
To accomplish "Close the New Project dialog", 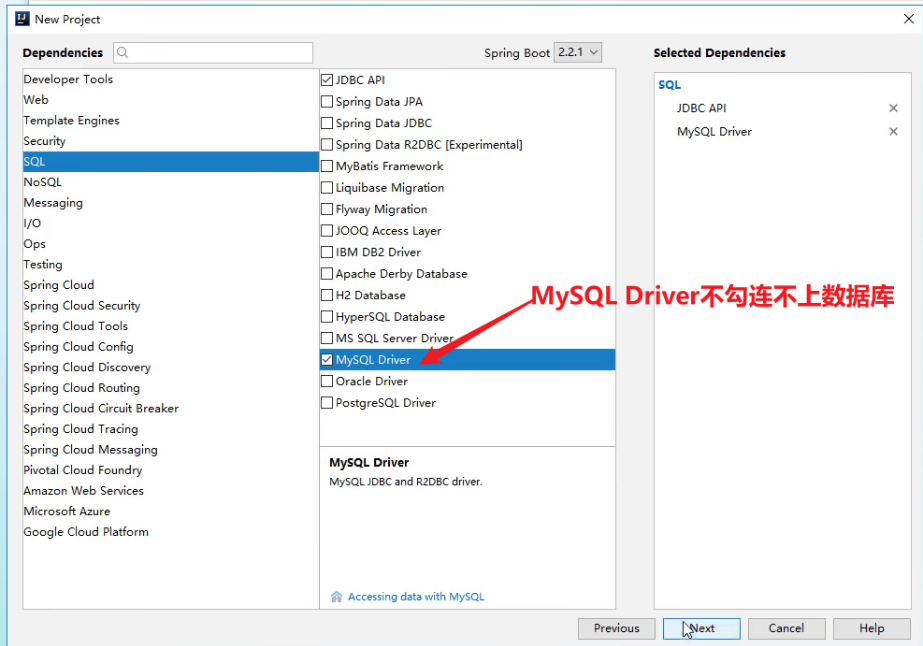I will [908, 19].
